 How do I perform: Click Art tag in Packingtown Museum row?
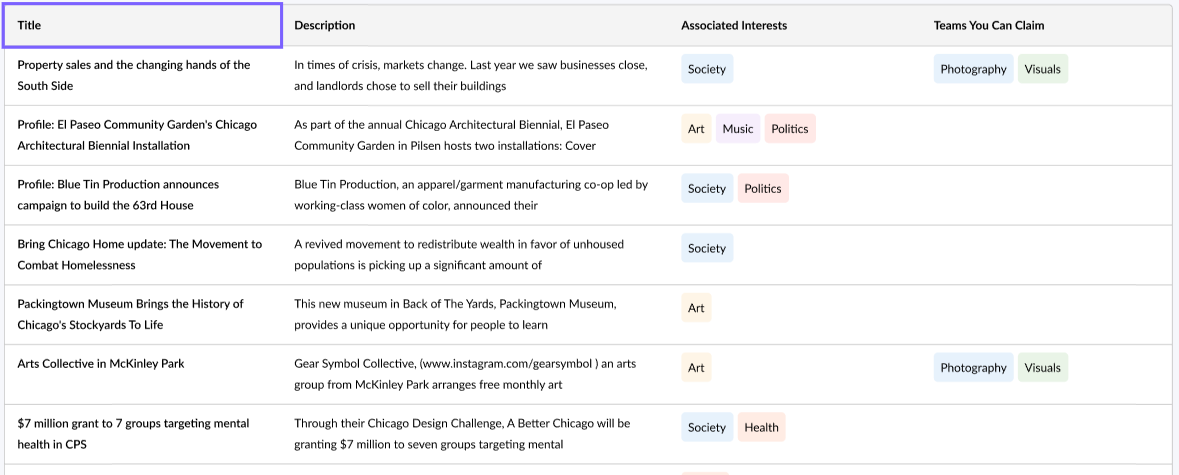click(696, 308)
